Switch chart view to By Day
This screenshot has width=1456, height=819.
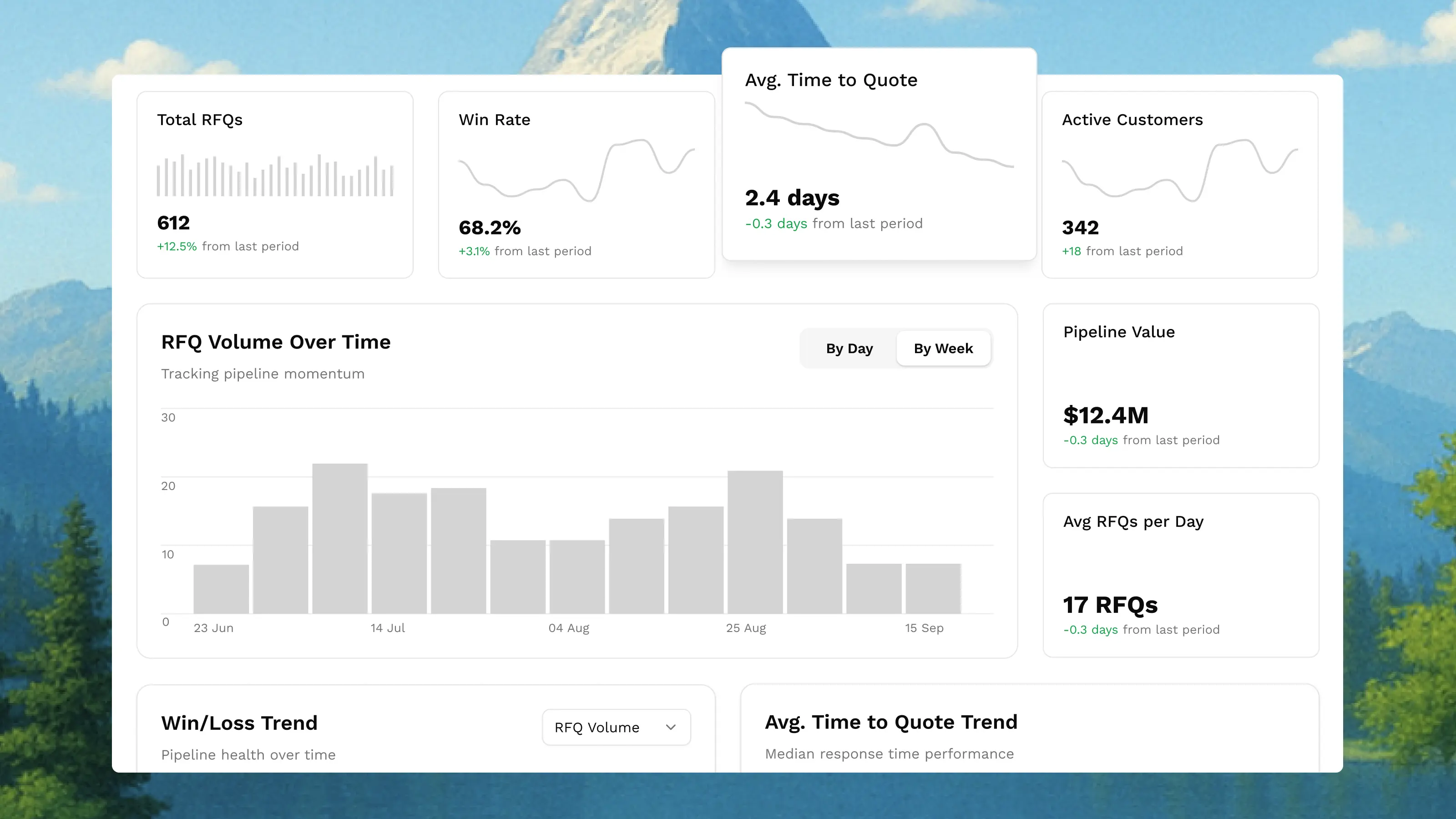849,349
